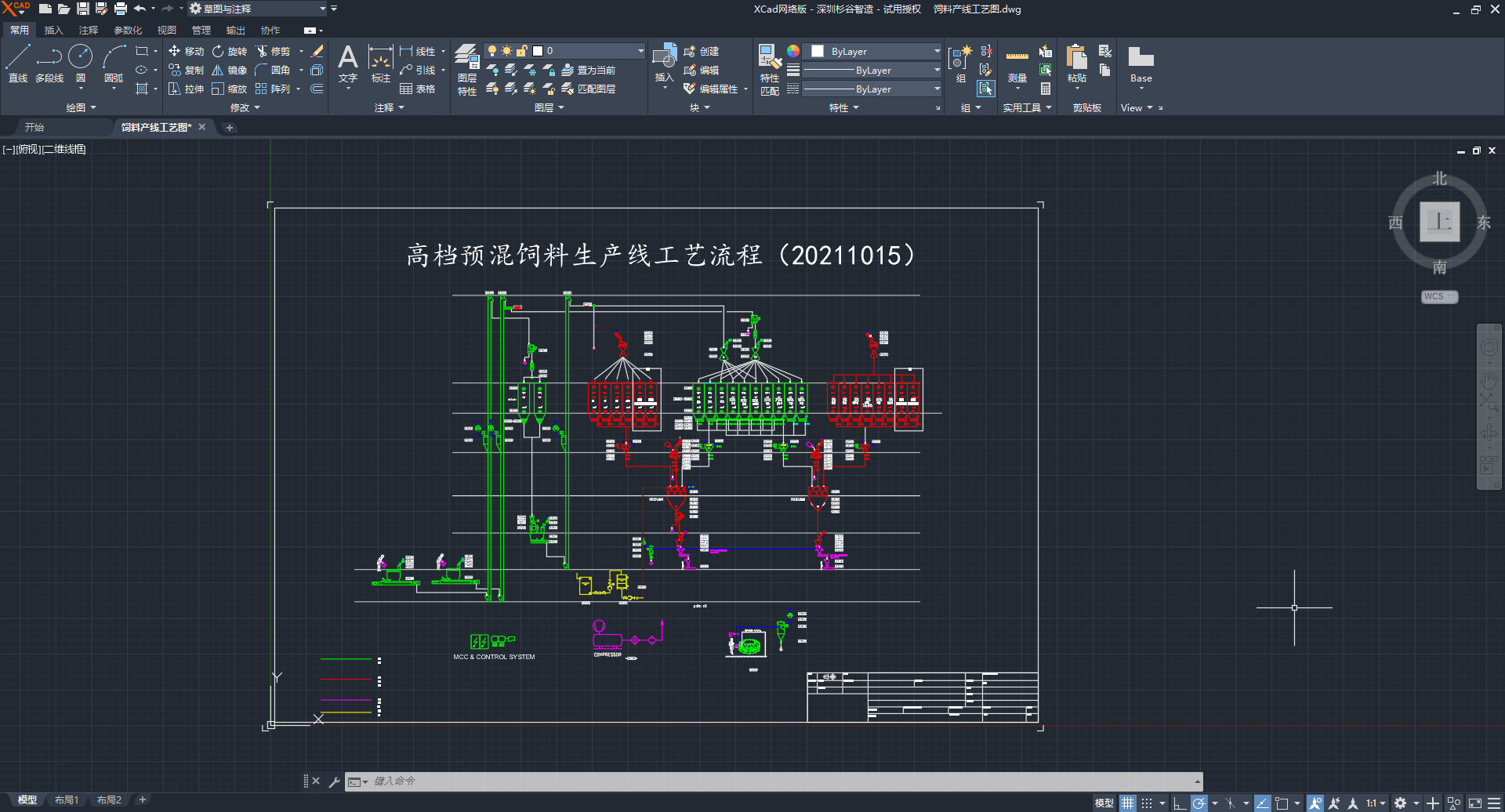Viewport: 1505px width, 812px height.
Task: Open the WCS coordinate system dropdown
Action: coord(1439,296)
